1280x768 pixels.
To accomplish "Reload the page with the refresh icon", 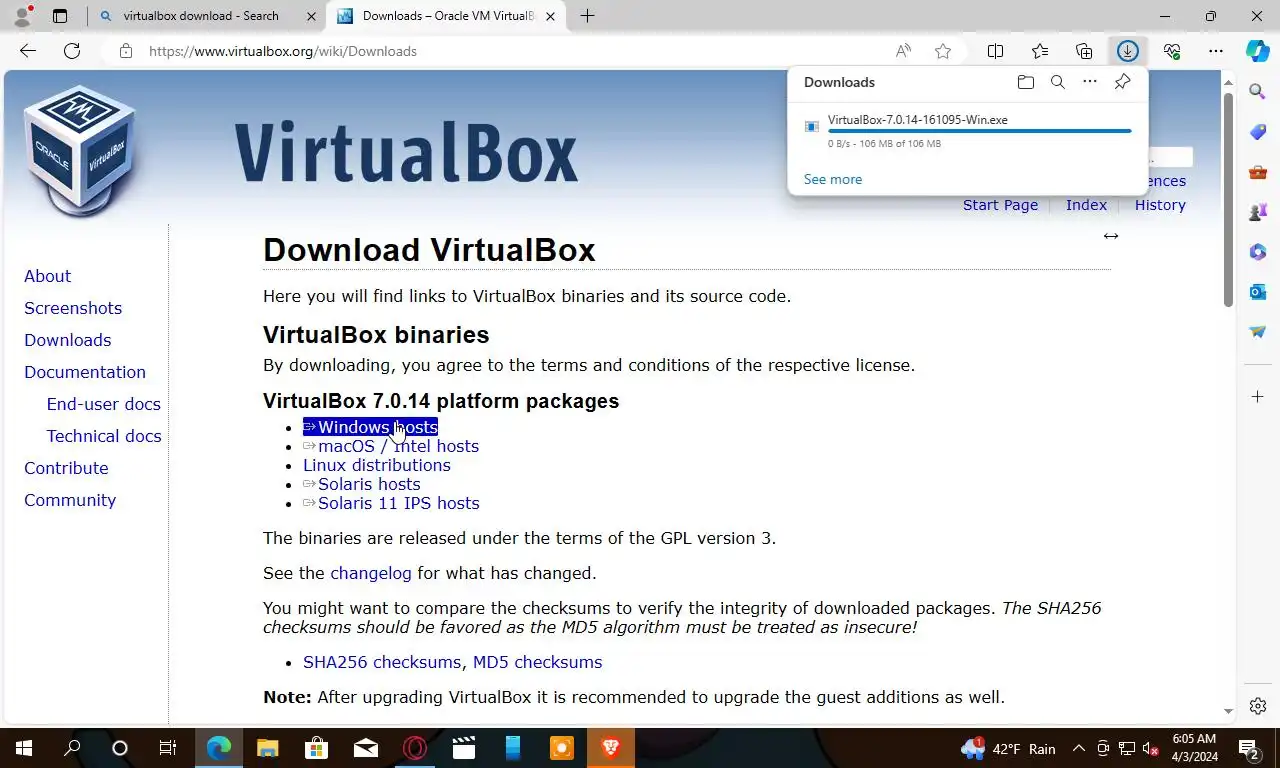I will [72, 51].
